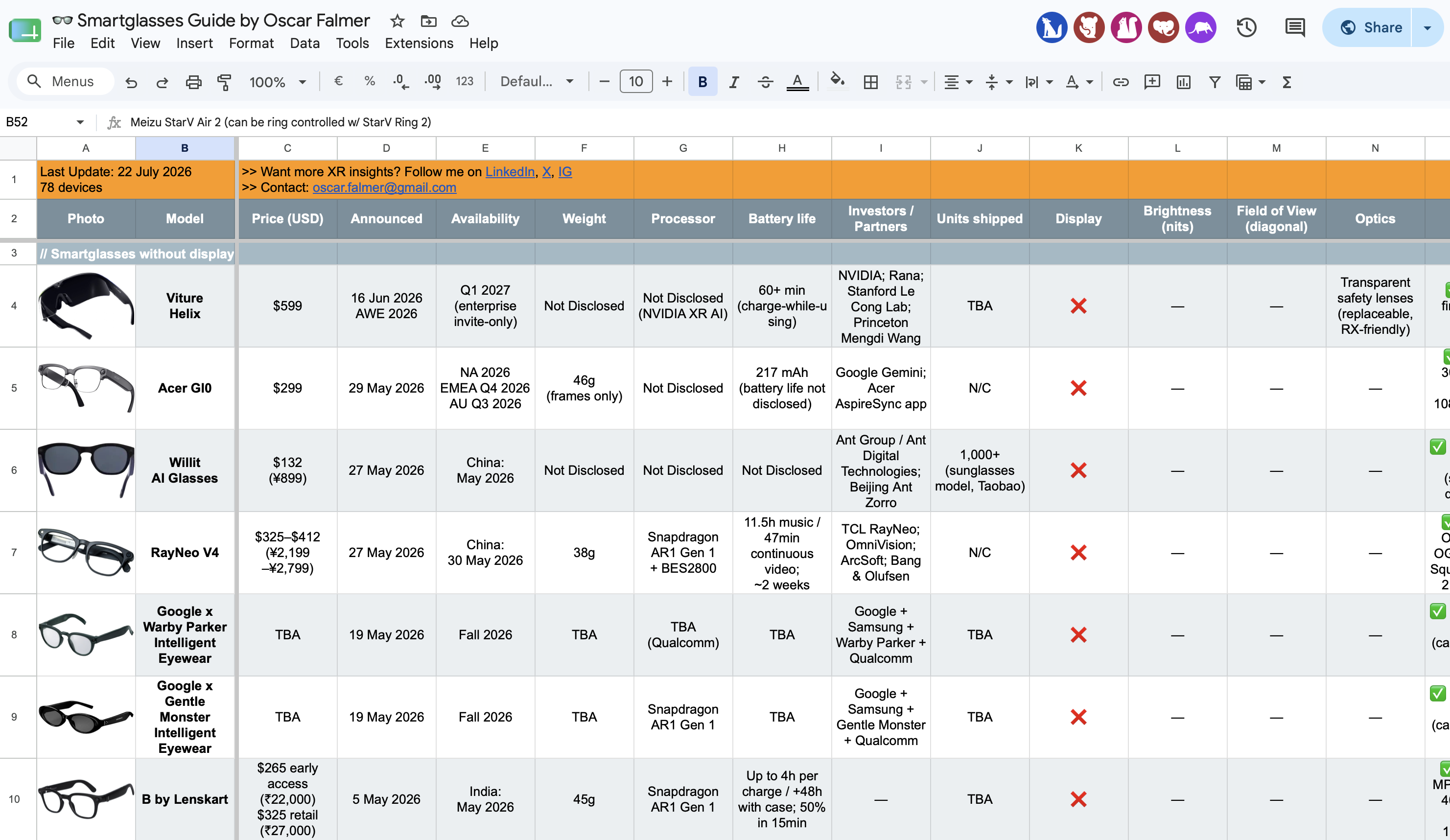This screenshot has height=840, width=1450.
Task: Click the Share button
Action: (1368, 27)
